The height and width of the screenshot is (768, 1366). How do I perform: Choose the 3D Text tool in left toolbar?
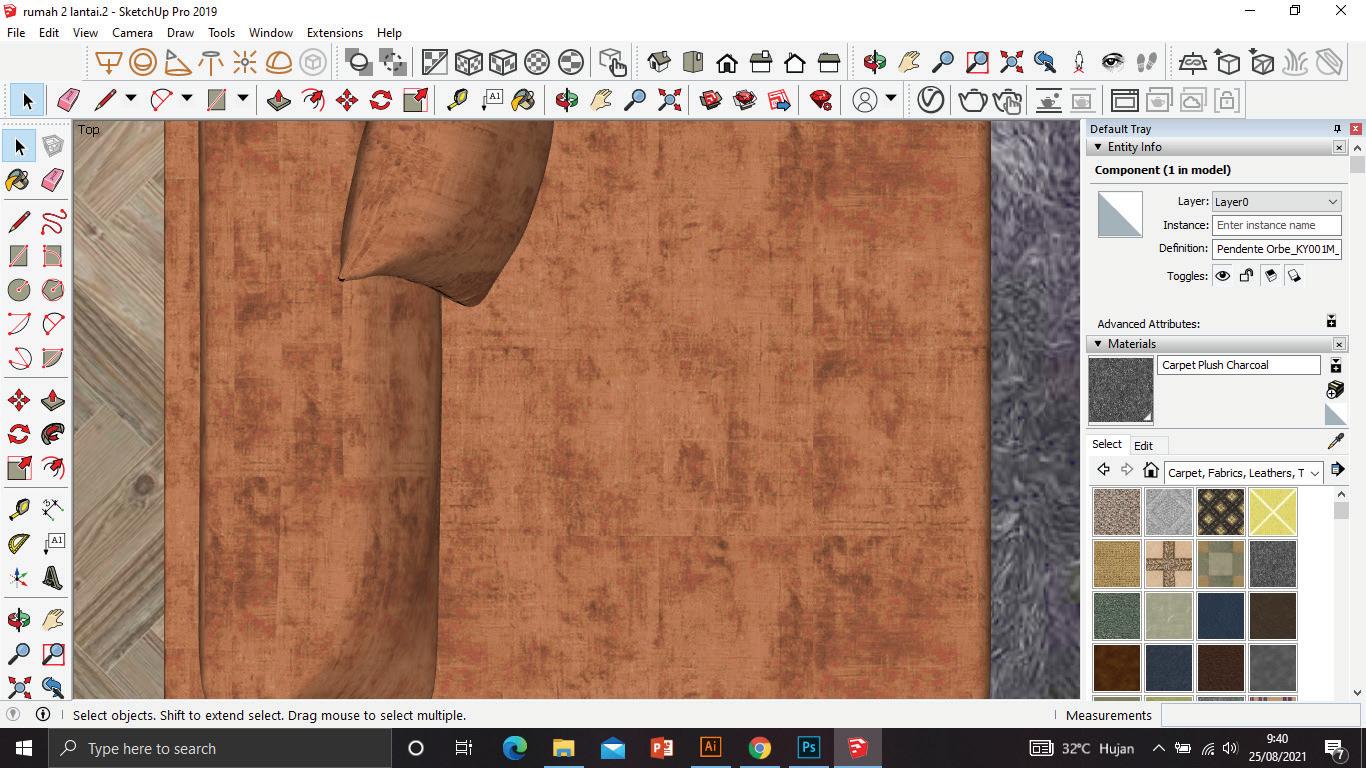pyautogui.click(x=52, y=578)
